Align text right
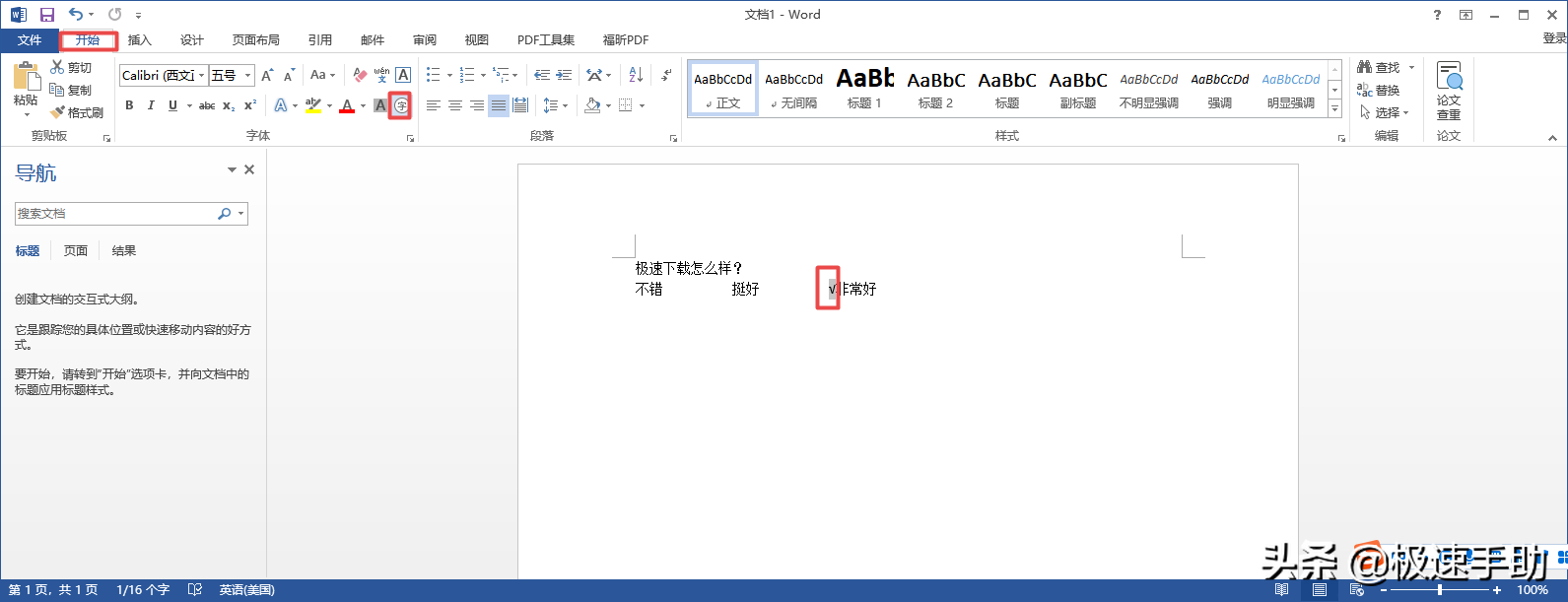This screenshot has height=602, width=1568. [x=477, y=105]
